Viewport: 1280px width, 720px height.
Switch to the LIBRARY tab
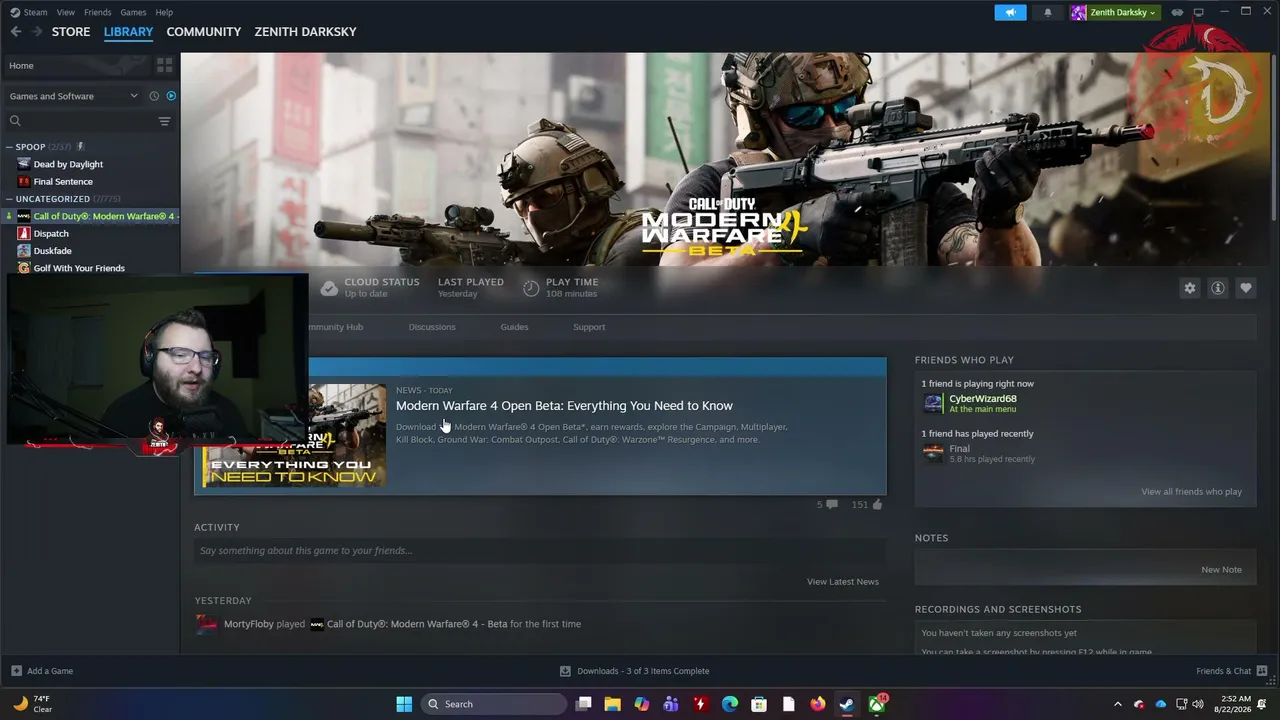tap(128, 32)
